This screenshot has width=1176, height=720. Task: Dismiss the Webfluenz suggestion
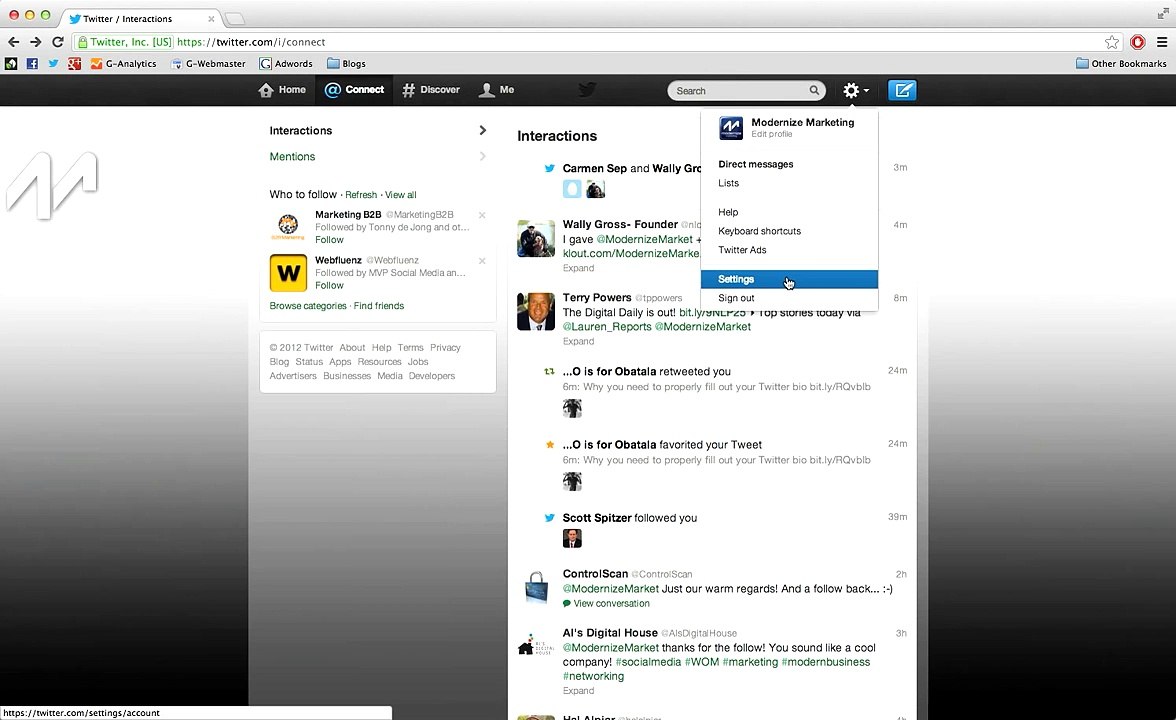482,261
